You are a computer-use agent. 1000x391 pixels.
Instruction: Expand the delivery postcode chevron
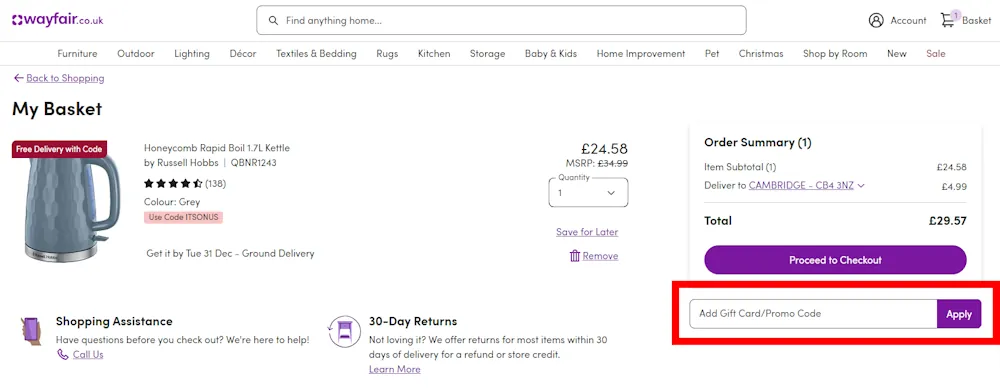coord(861,186)
